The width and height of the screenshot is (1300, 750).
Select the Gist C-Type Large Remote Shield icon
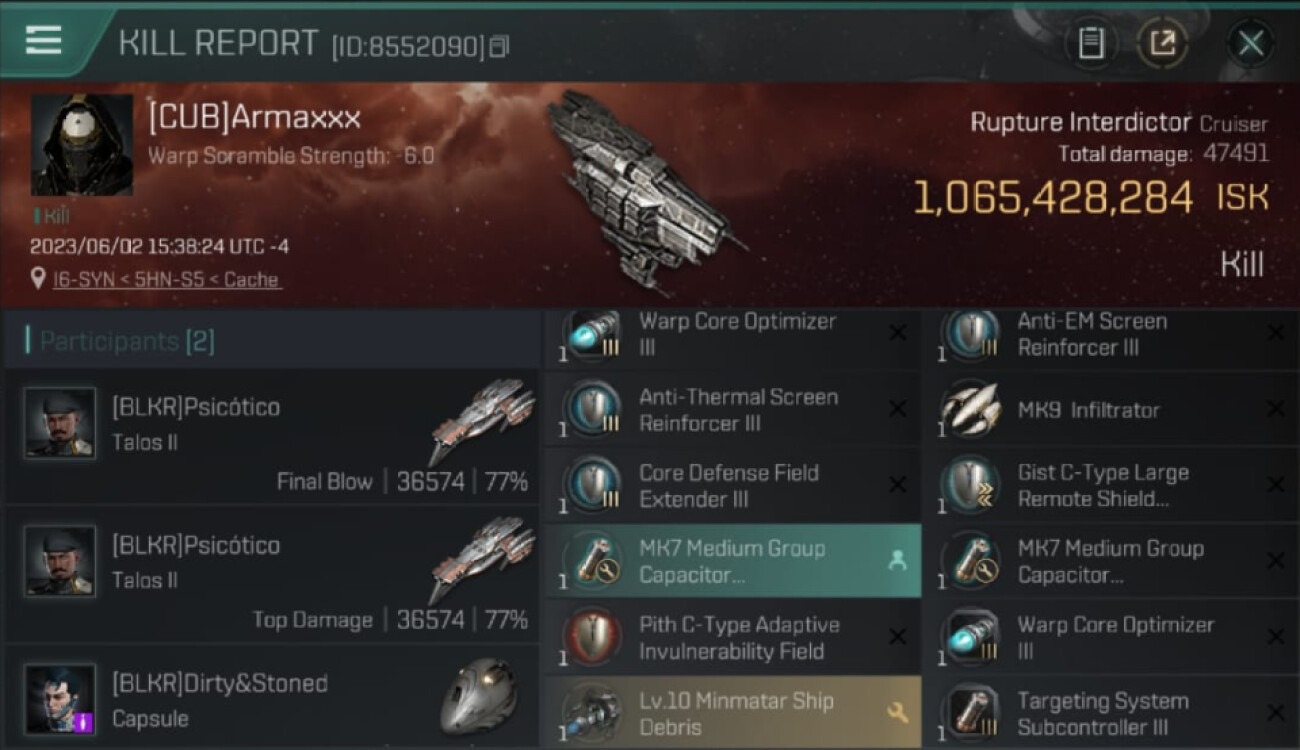point(970,485)
